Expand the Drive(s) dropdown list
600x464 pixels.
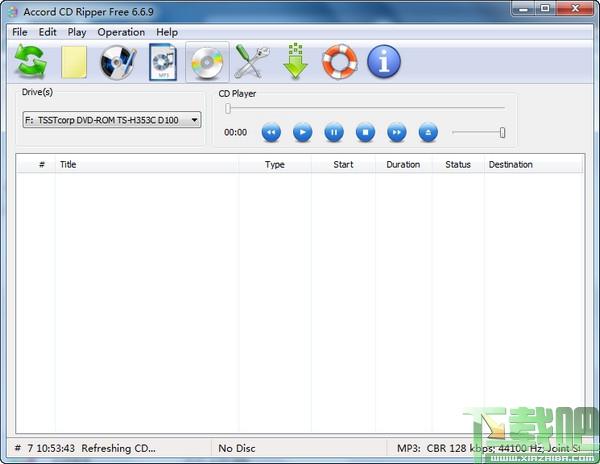(x=194, y=120)
